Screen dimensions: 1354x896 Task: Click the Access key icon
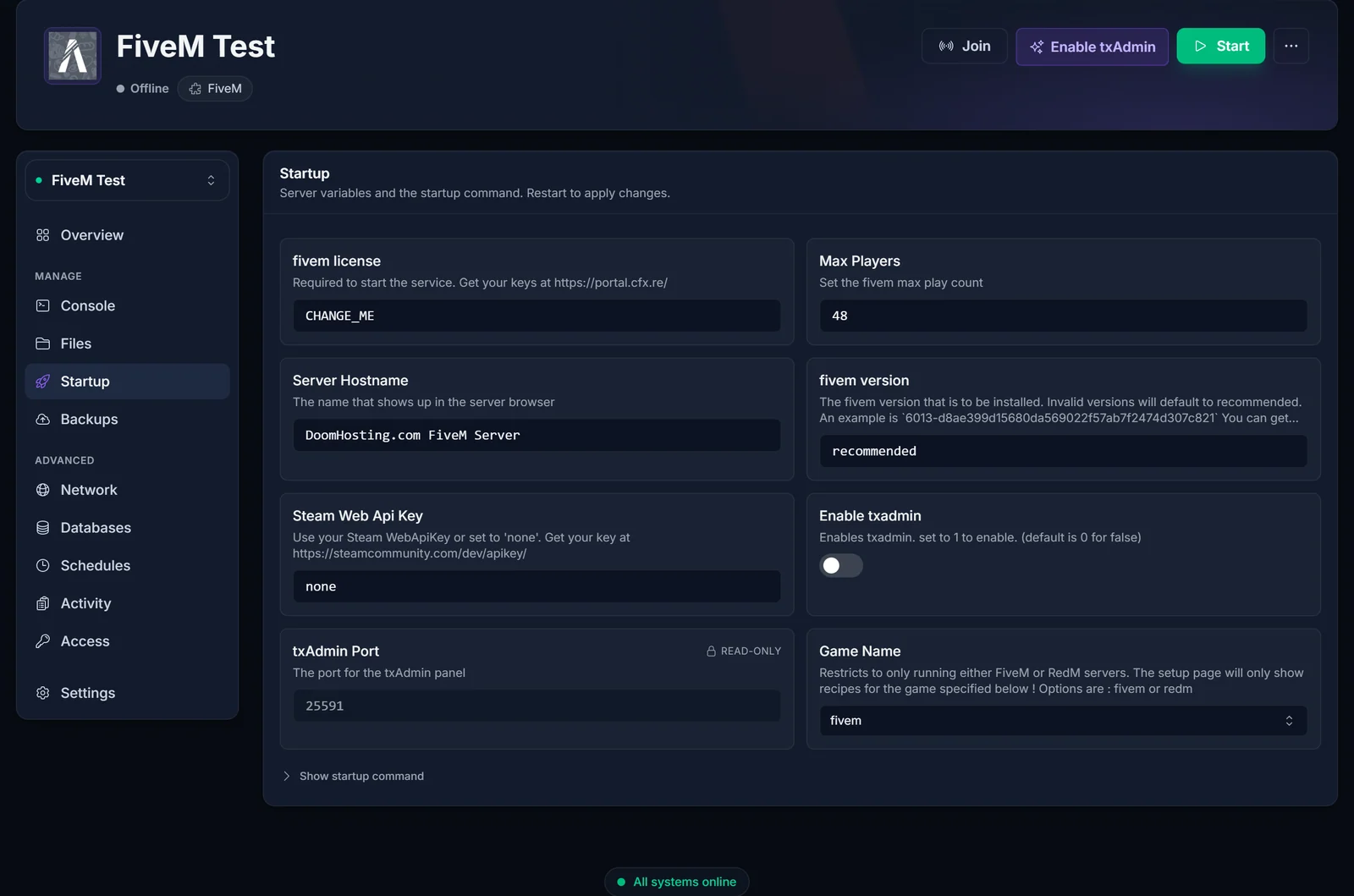(43, 641)
